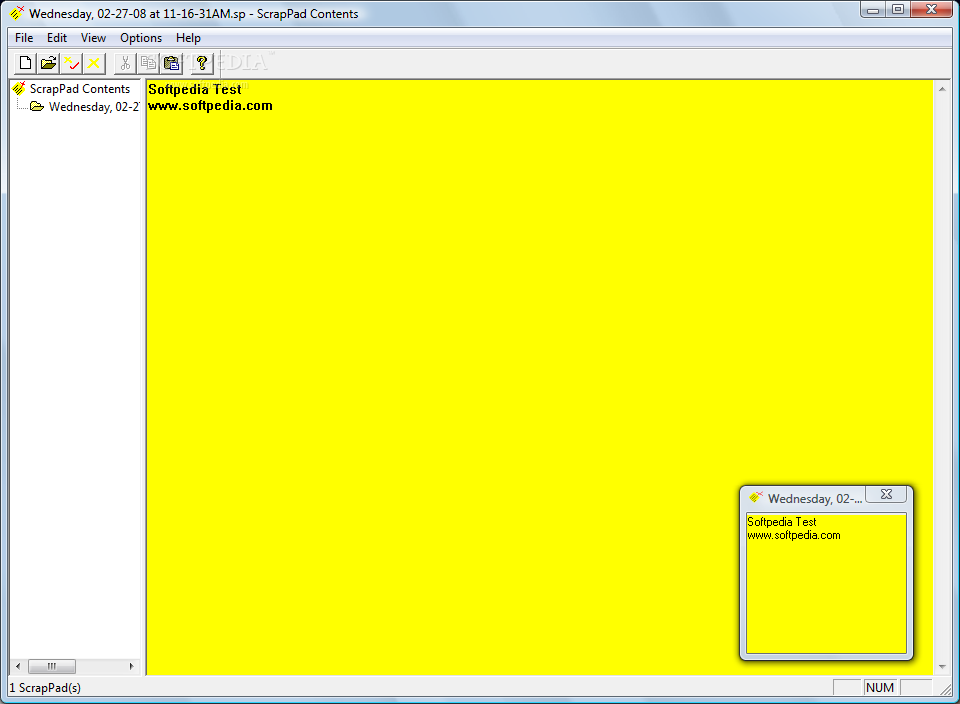Click the bold Softpedia Test line in editor
Viewport: 960px width, 704px height.
195,89
